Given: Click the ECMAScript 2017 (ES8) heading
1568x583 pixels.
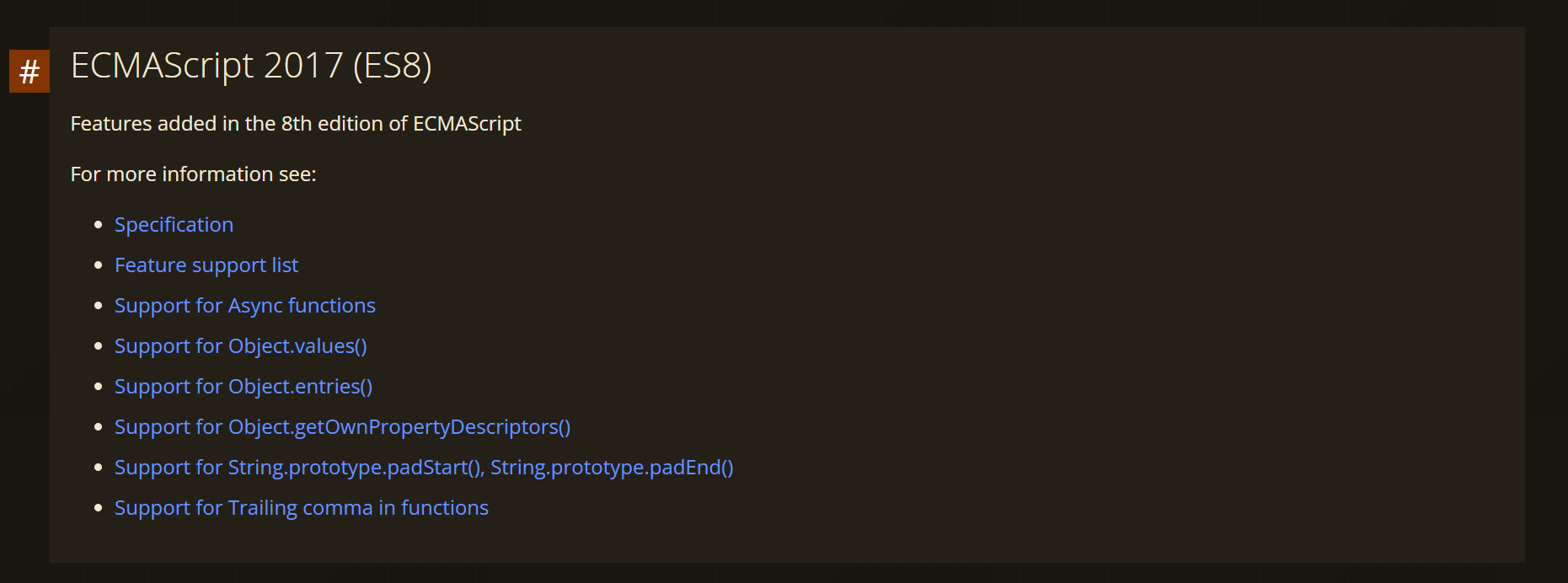Looking at the screenshot, I should 251,66.
